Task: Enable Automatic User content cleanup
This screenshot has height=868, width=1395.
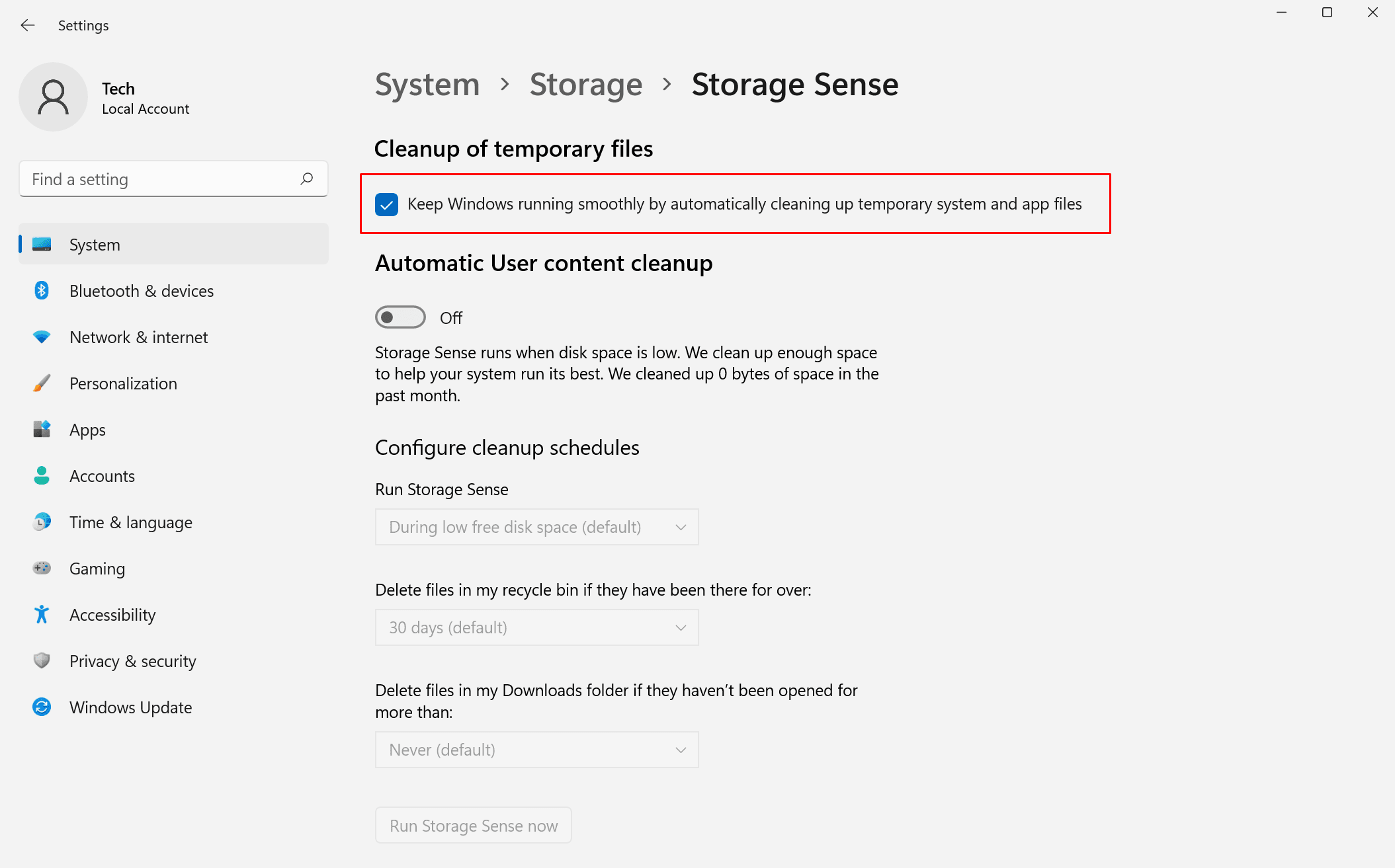Action: pos(400,317)
